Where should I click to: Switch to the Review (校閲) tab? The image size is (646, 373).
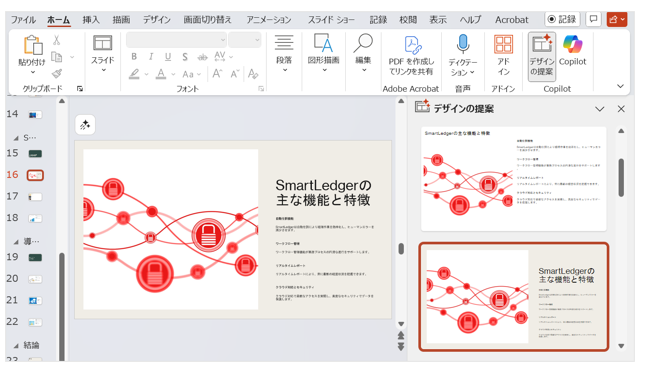[x=408, y=20]
